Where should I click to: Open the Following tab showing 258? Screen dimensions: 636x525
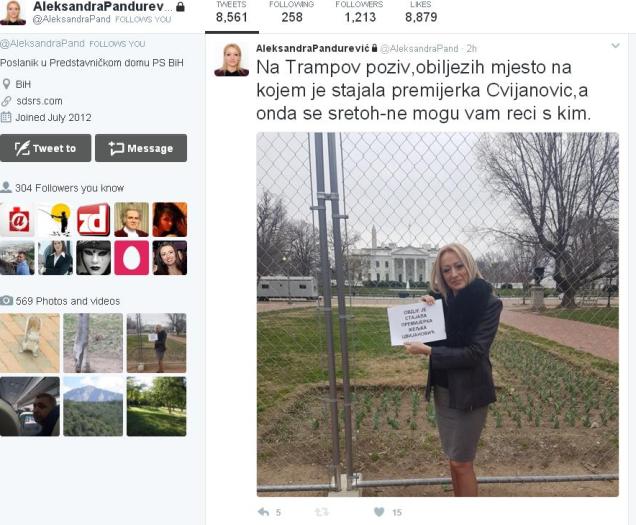coord(292,13)
